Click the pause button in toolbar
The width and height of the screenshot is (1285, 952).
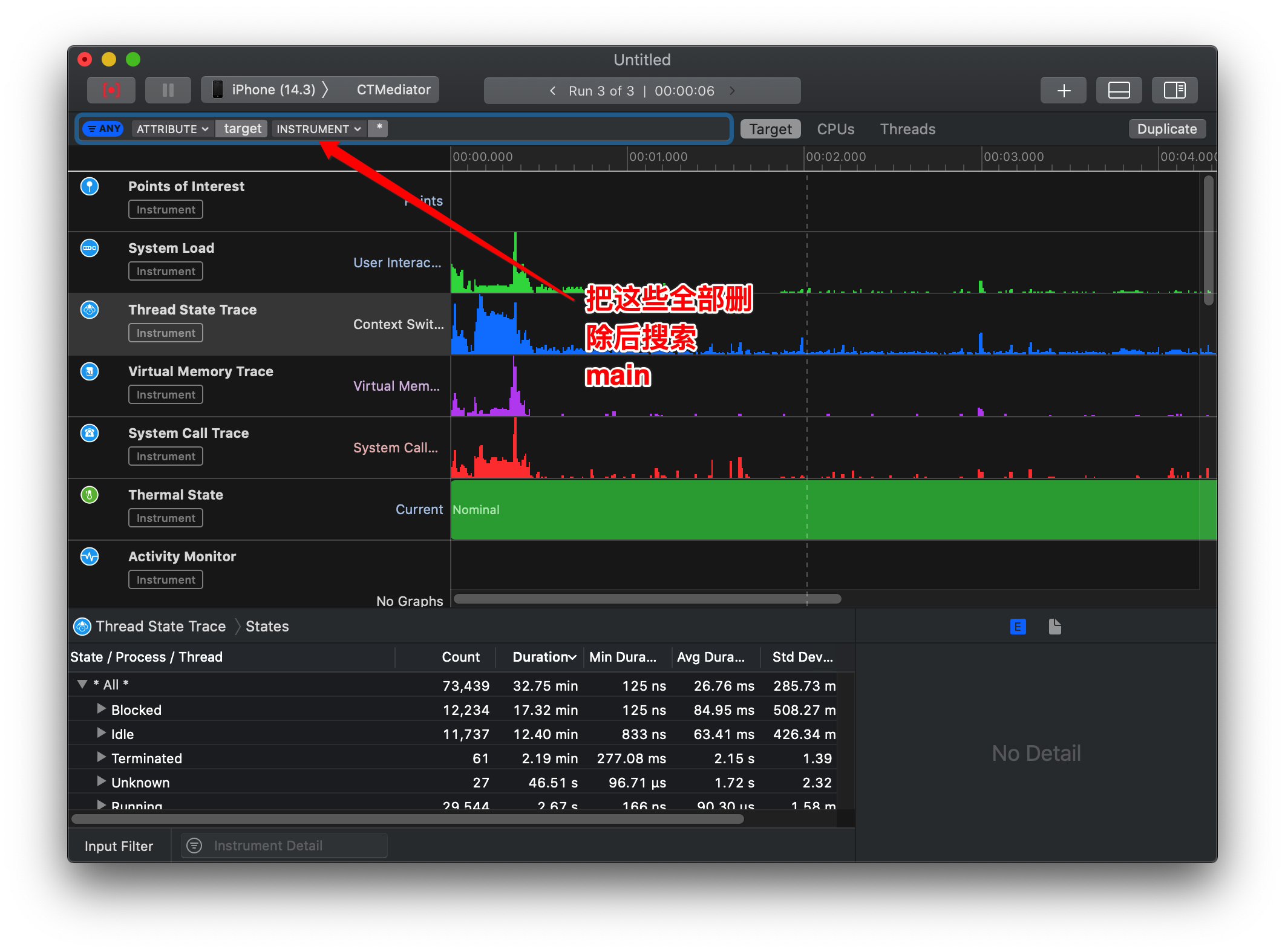click(x=168, y=90)
